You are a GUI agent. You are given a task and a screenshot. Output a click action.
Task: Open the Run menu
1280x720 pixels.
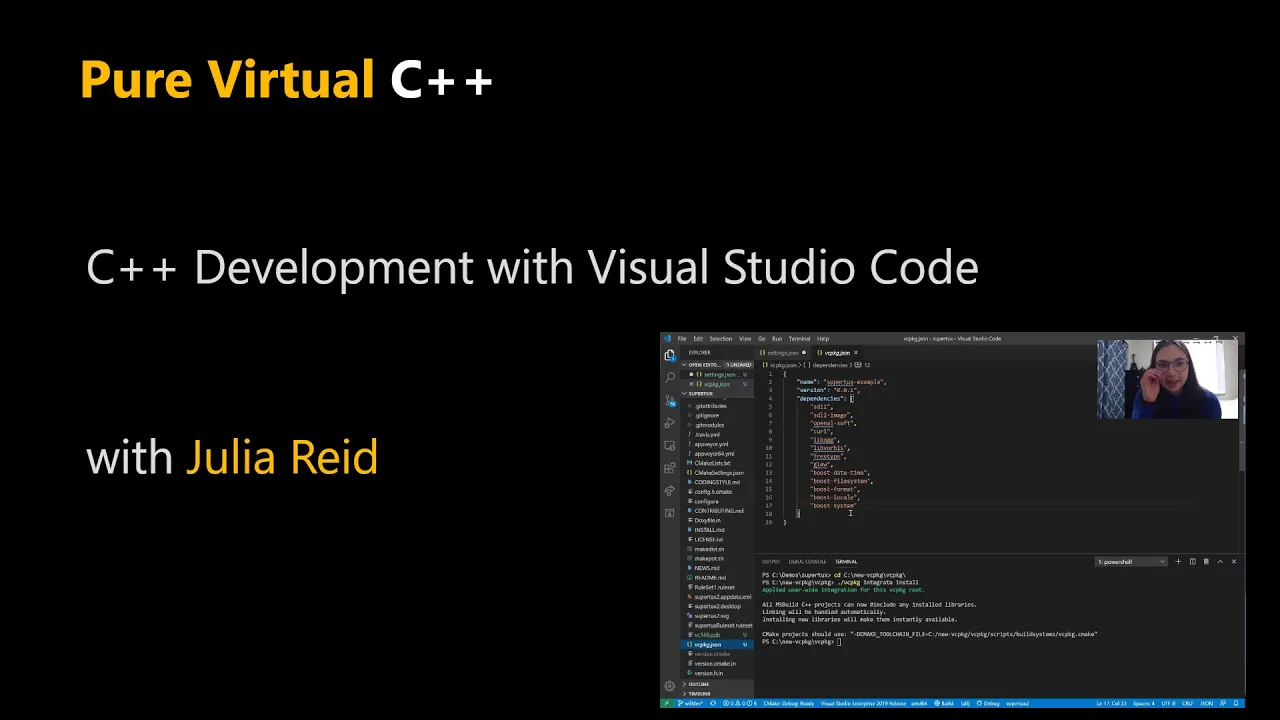point(777,339)
